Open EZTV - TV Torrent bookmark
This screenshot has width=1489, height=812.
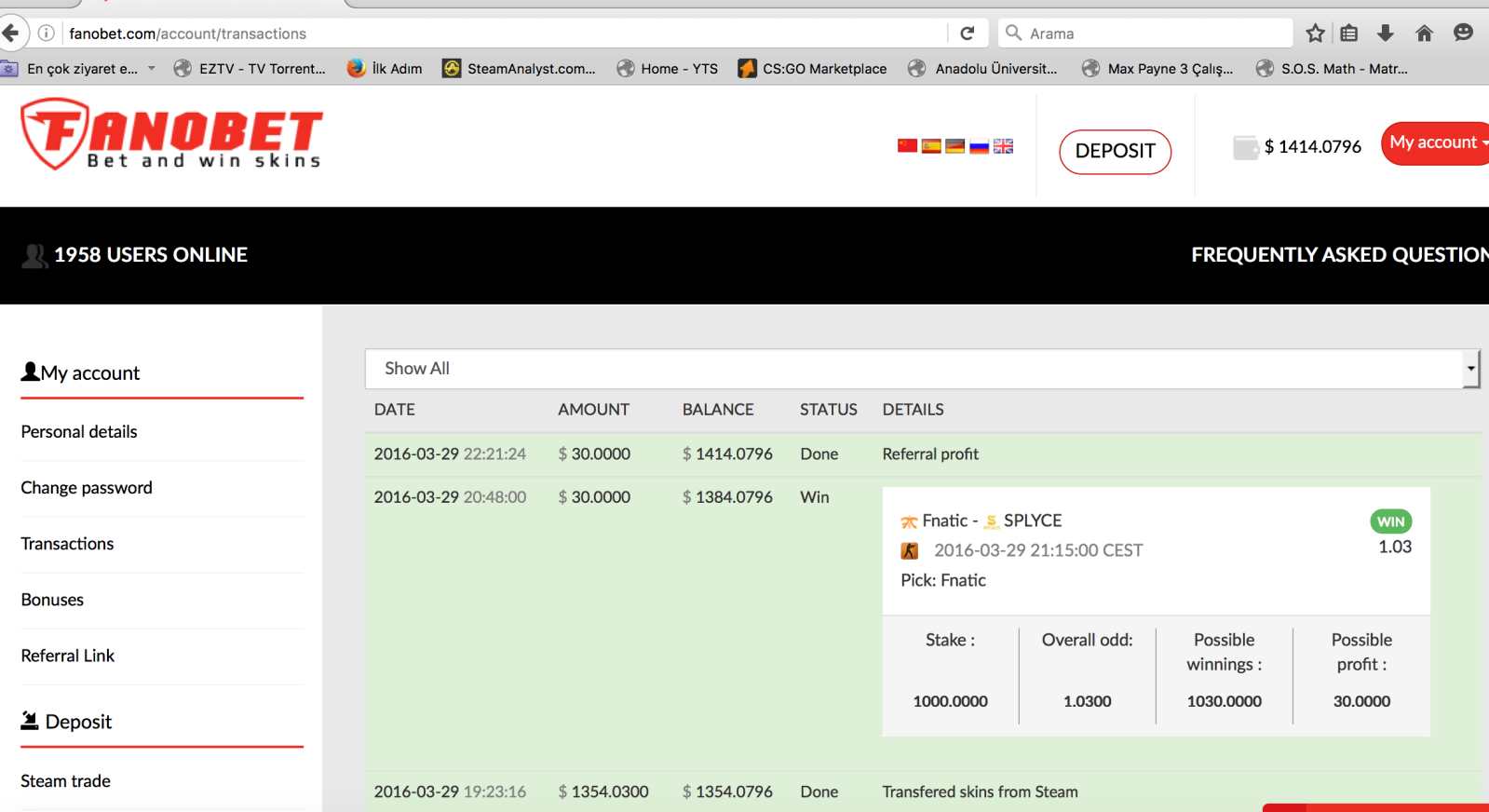pyautogui.click(x=250, y=69)
